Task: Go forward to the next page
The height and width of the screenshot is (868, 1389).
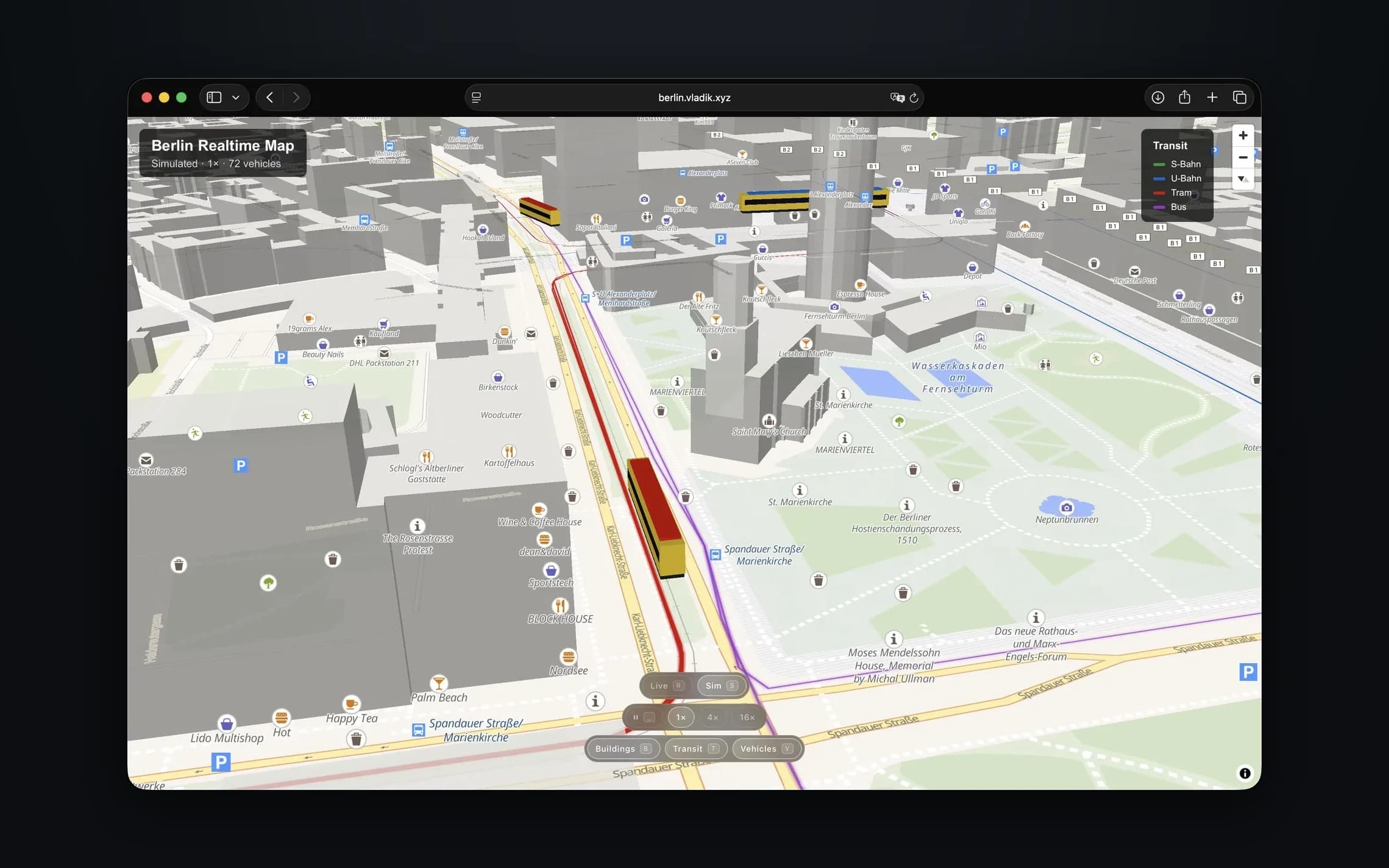Action: (296, 98)
